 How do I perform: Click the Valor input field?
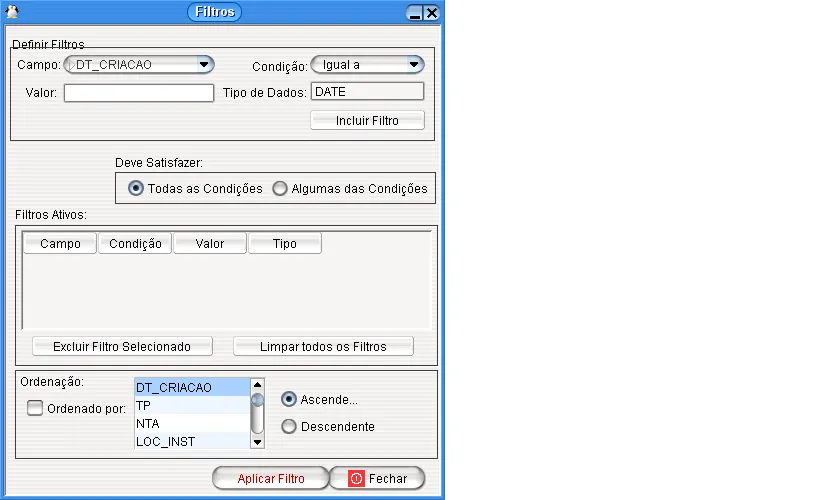click(x=139, y=93)
